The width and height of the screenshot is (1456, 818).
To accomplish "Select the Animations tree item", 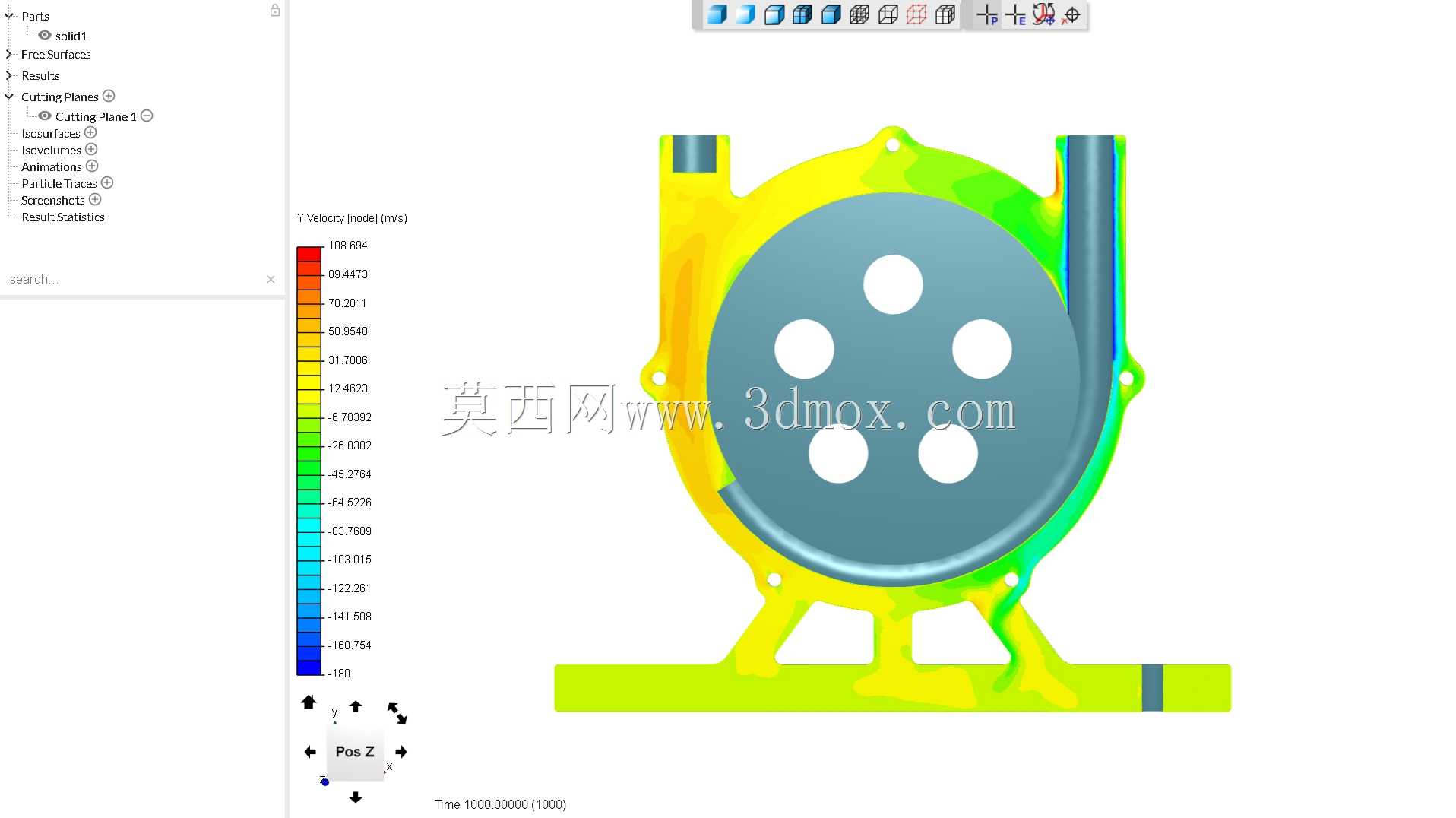I will pyautogui.click(x=52, y=167).
